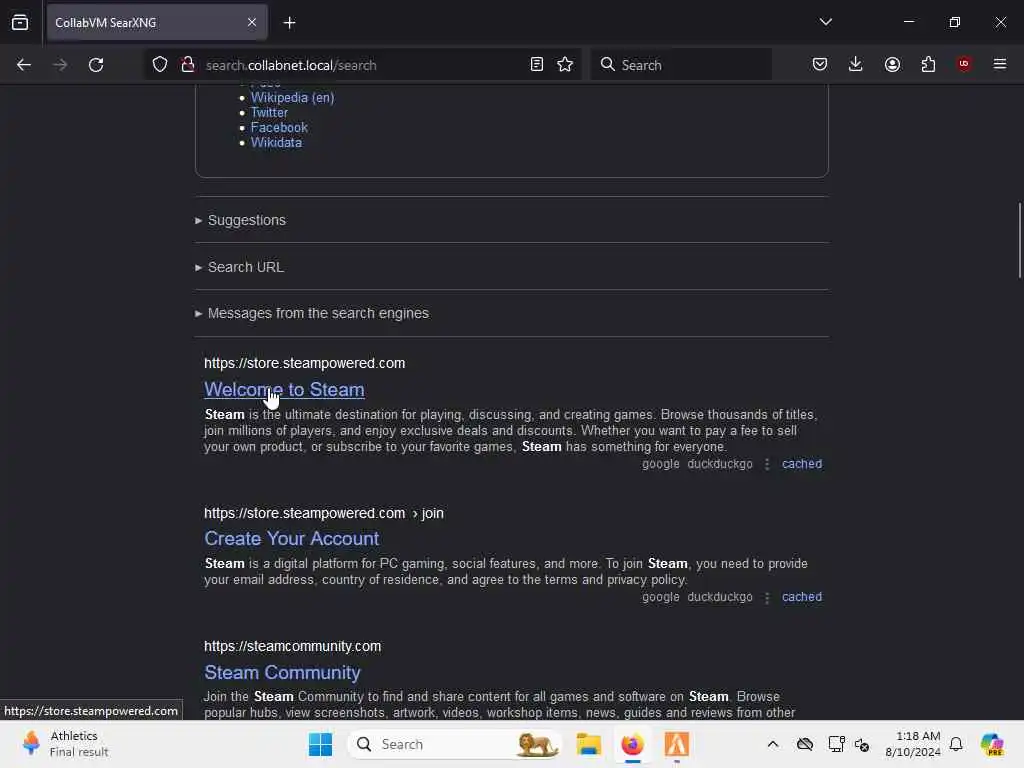Close the CollabVM SearXNG tab
The image size is (1024, 768).
pos(251,22)
